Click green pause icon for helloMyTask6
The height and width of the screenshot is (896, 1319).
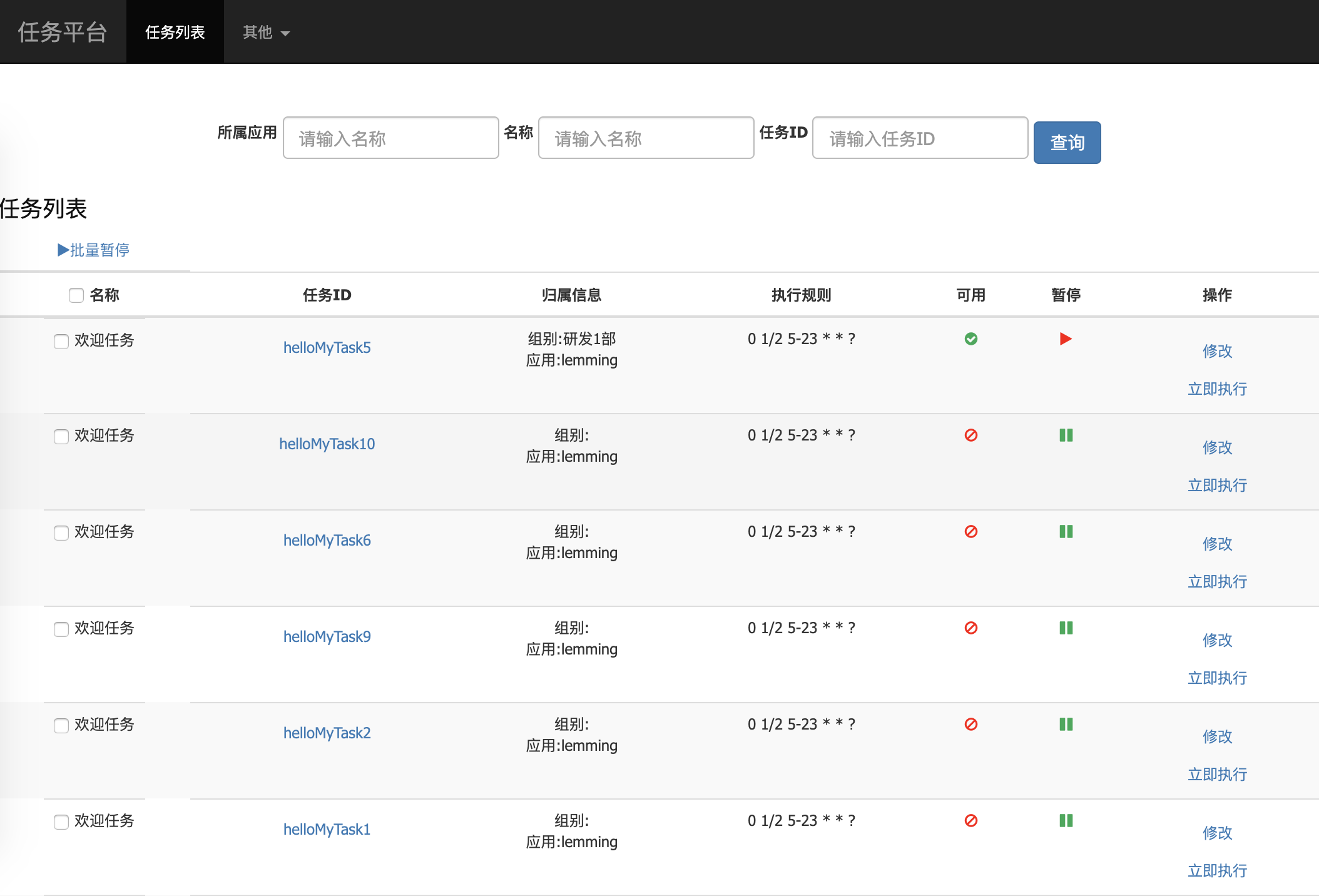1066,532
